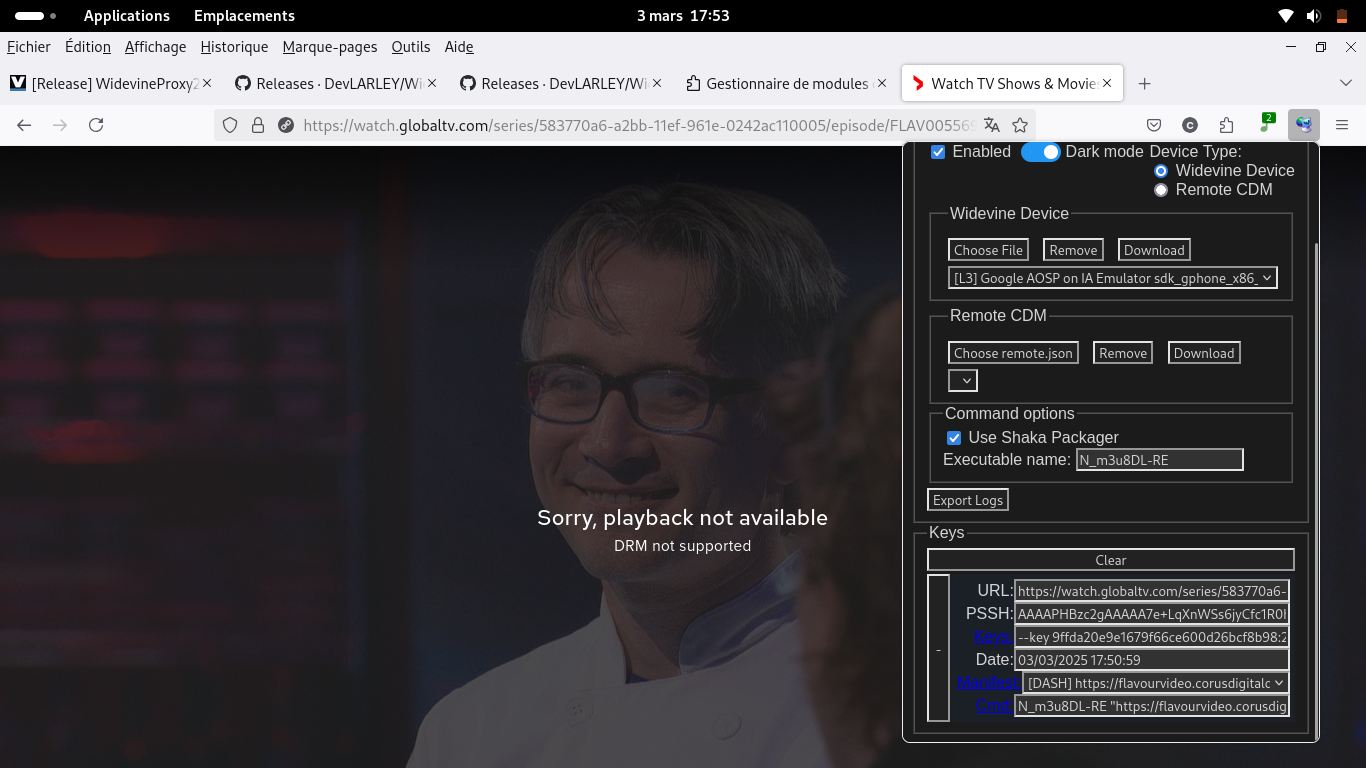Viewport: 1366px width, 768px height.
Task: Click the Manifest link label
Action: click(x=986, y=683)
